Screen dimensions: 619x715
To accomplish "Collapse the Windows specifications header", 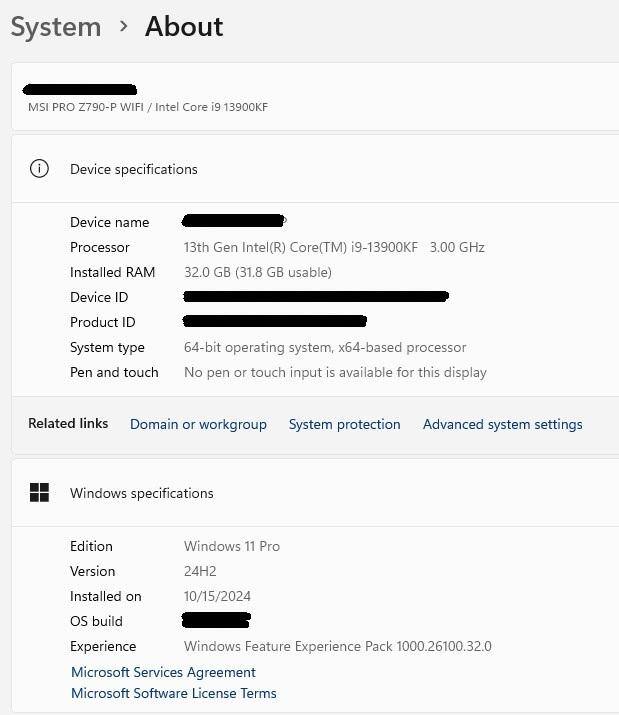I will pos(142,493).
